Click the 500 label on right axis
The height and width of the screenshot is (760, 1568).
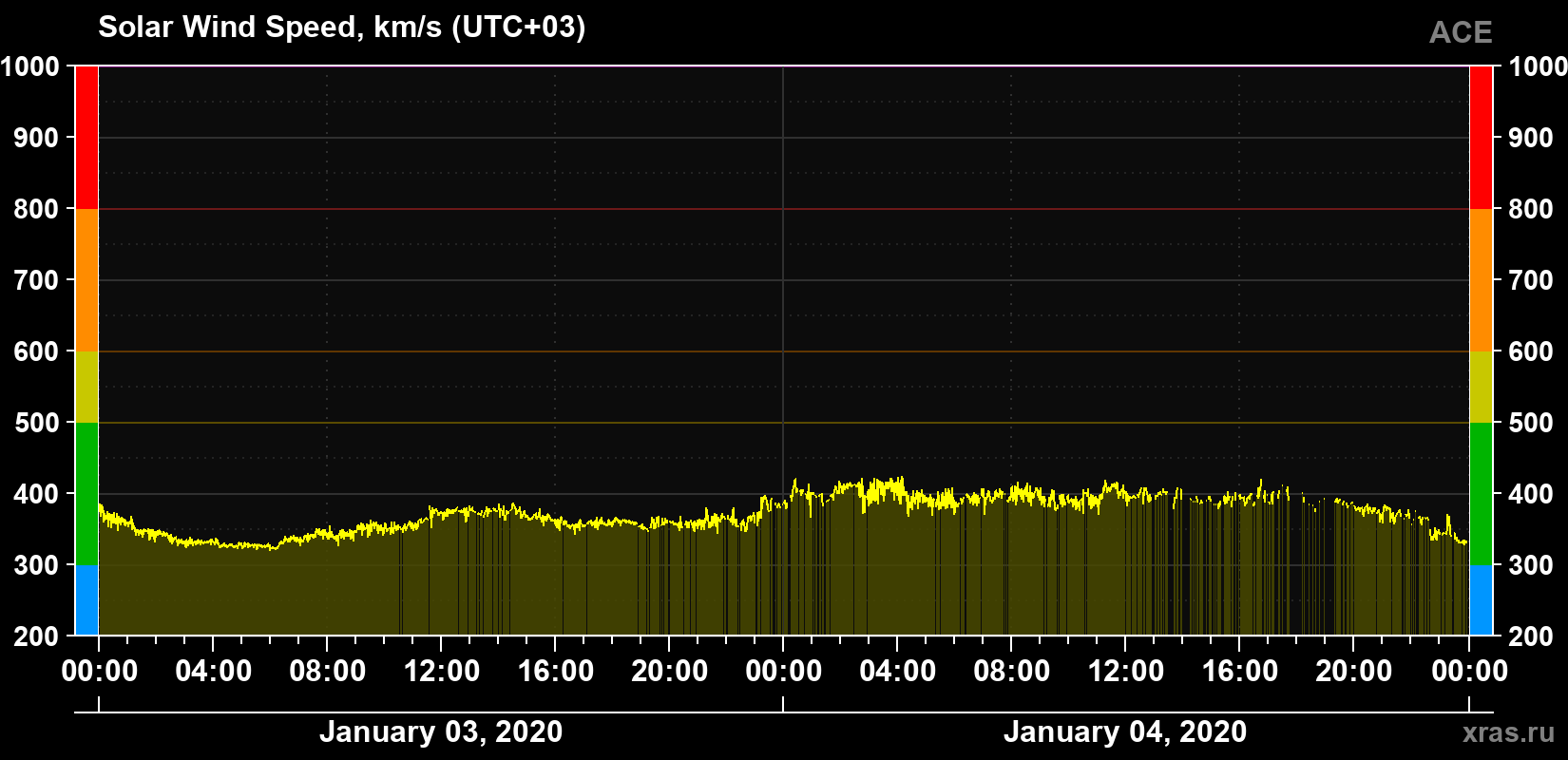(x=1530, y=423)
